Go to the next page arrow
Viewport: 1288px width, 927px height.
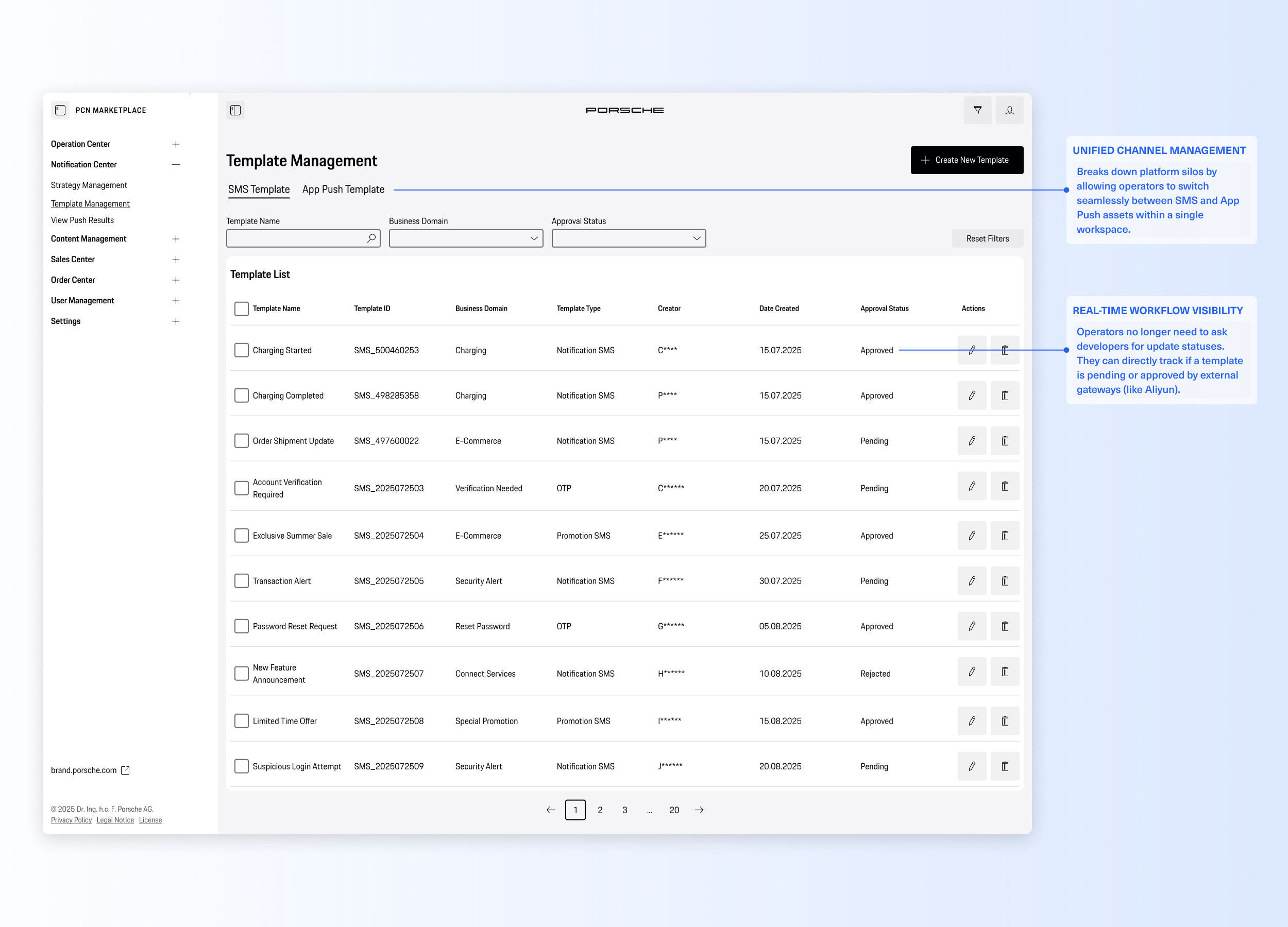click(x=699, y=810)
